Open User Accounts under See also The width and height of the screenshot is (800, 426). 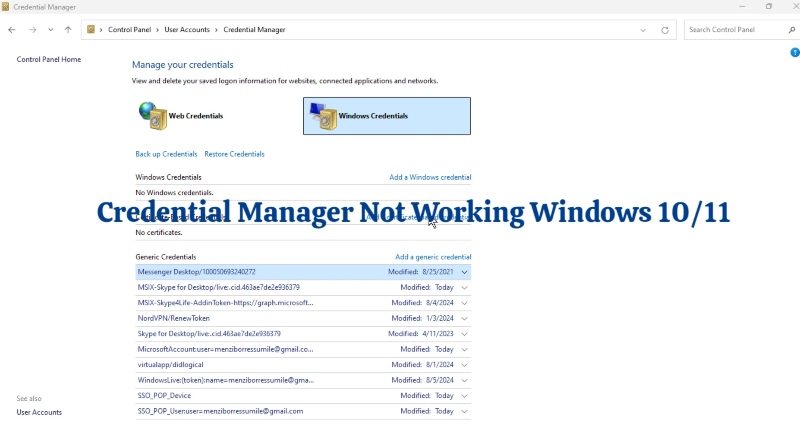pos(39,412)
